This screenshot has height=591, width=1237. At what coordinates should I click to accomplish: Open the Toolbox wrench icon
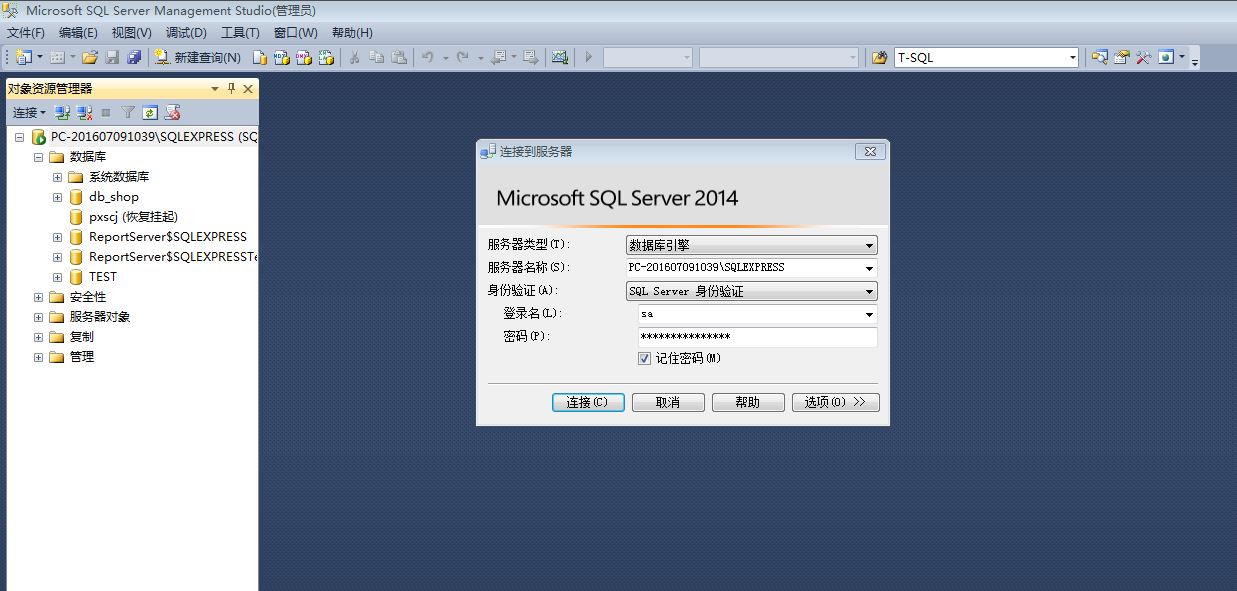pyautogui.click(x=1144, y=57)
